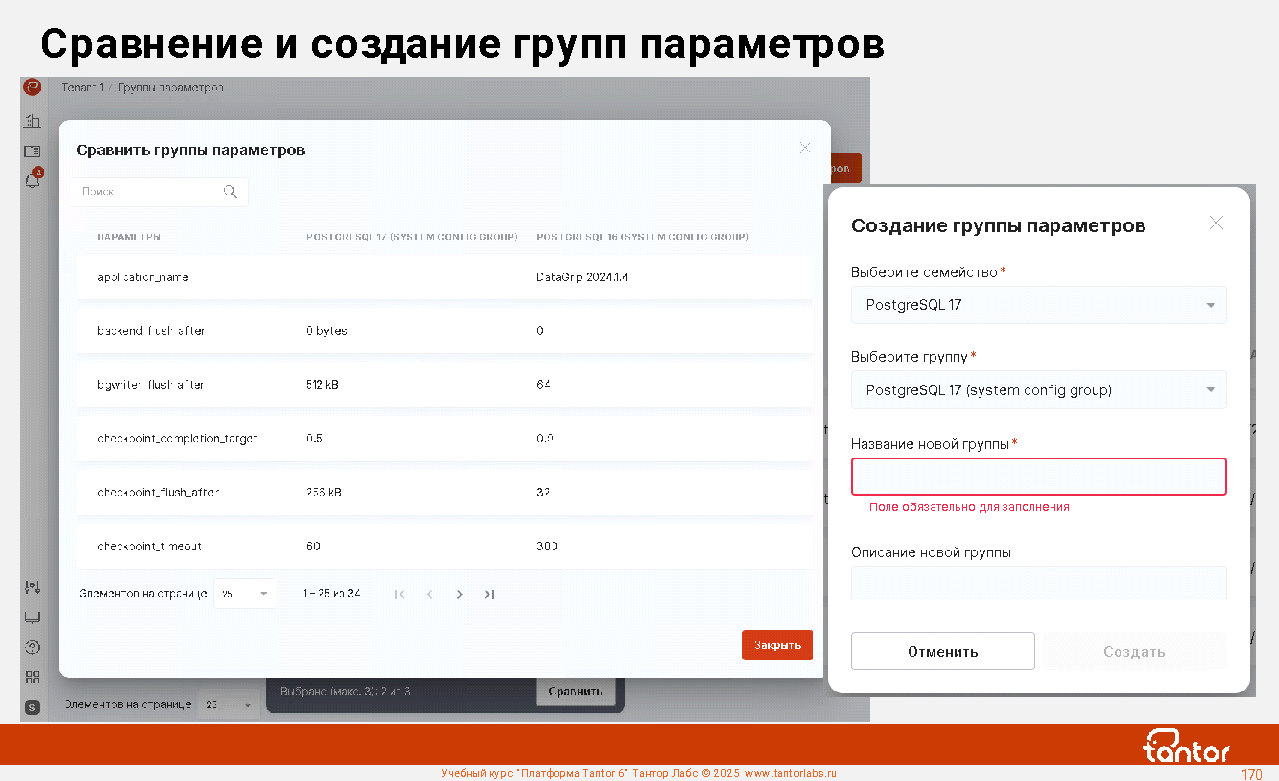The width and height of the screenshot is (1279, 781).
Task: Click 'Группы параметров' in the breadcrumb
Action: 170,88
